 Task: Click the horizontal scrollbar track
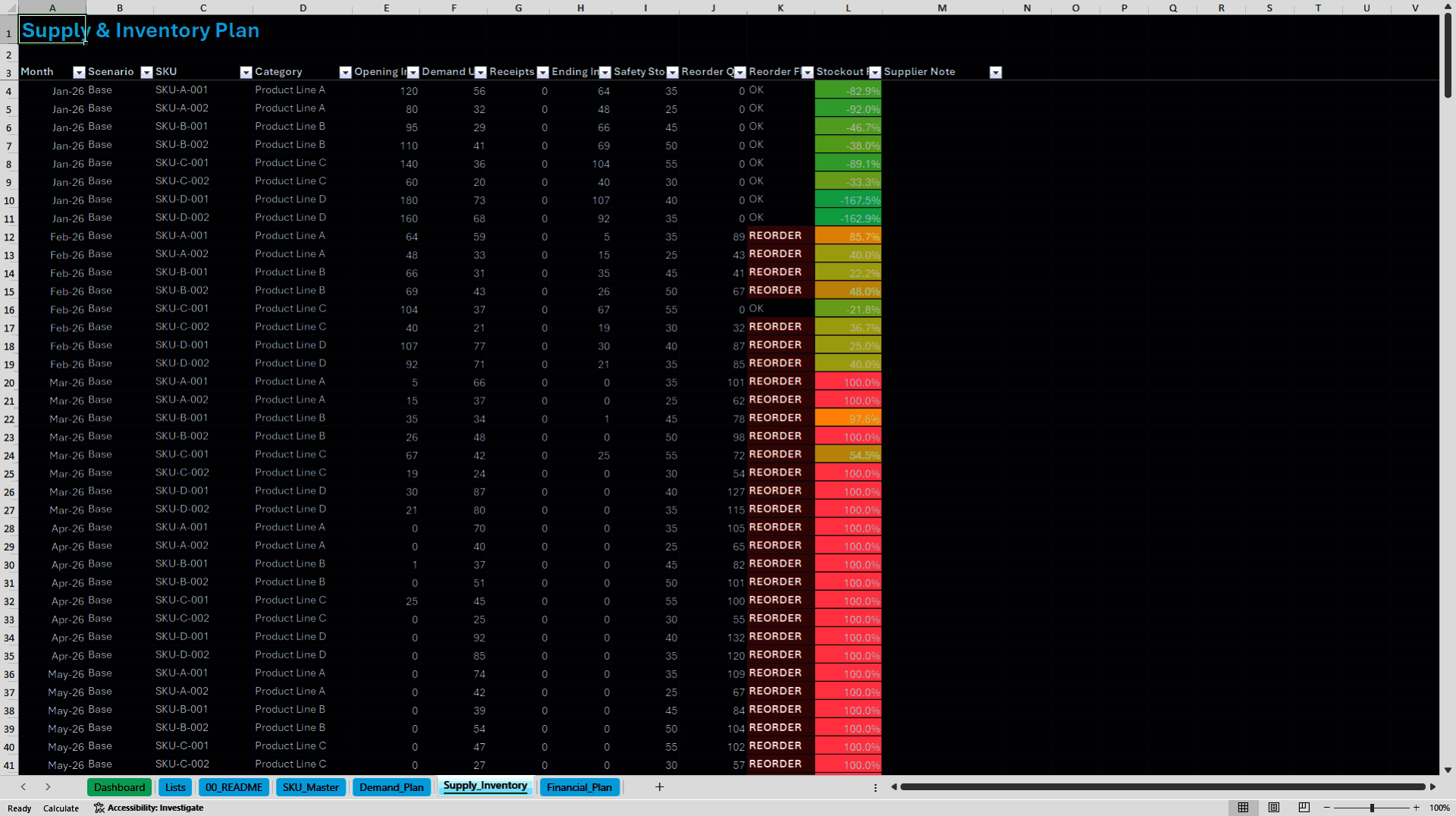[1163, 787]
